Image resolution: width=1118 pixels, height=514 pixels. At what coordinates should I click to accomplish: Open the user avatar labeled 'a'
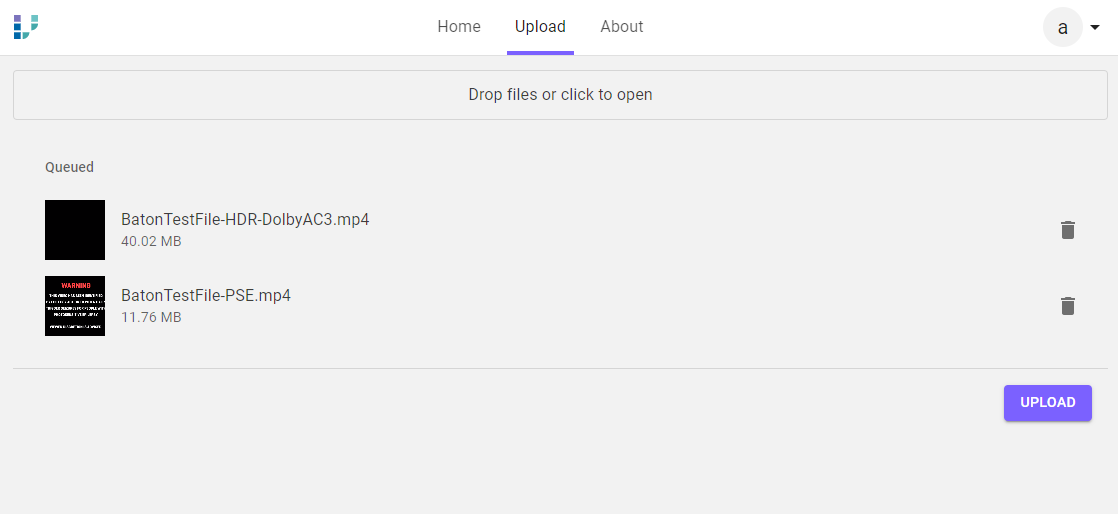point(1062,27)
